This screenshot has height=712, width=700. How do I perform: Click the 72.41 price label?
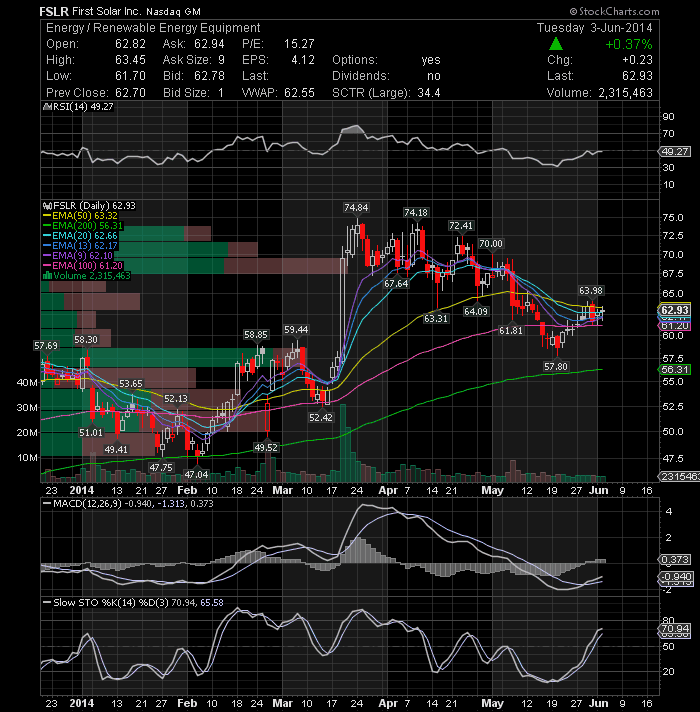460,226
